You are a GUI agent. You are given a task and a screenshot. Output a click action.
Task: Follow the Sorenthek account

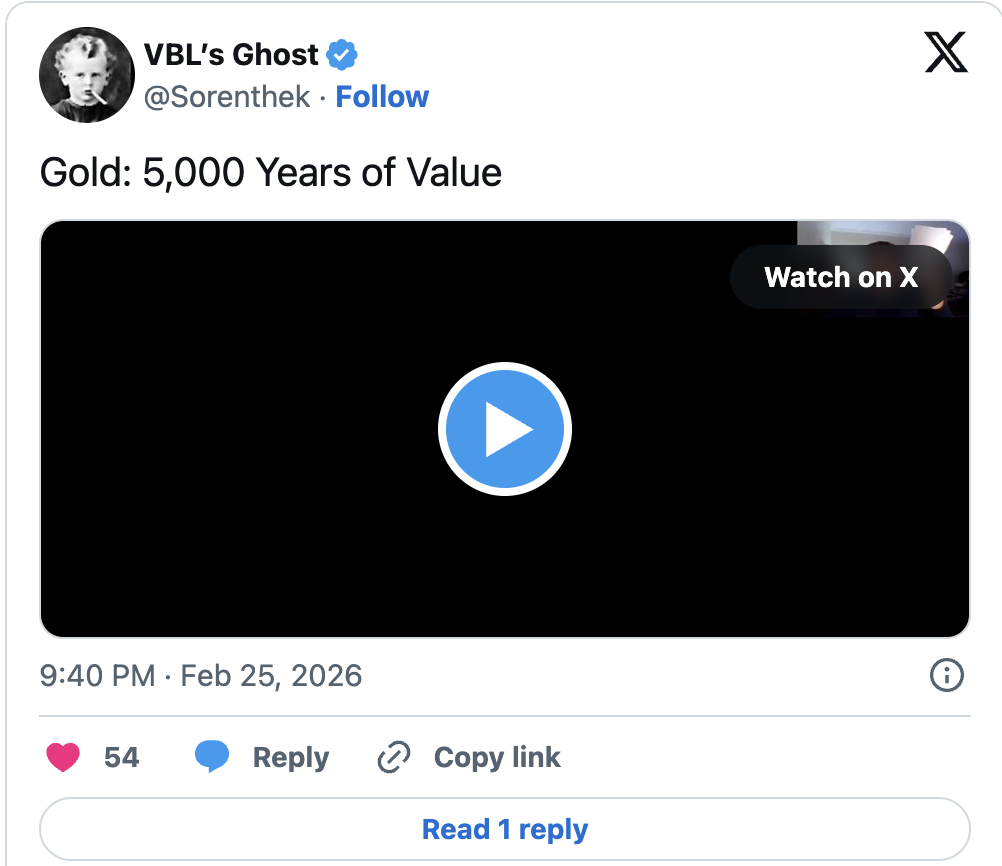(x=382, y=97)
